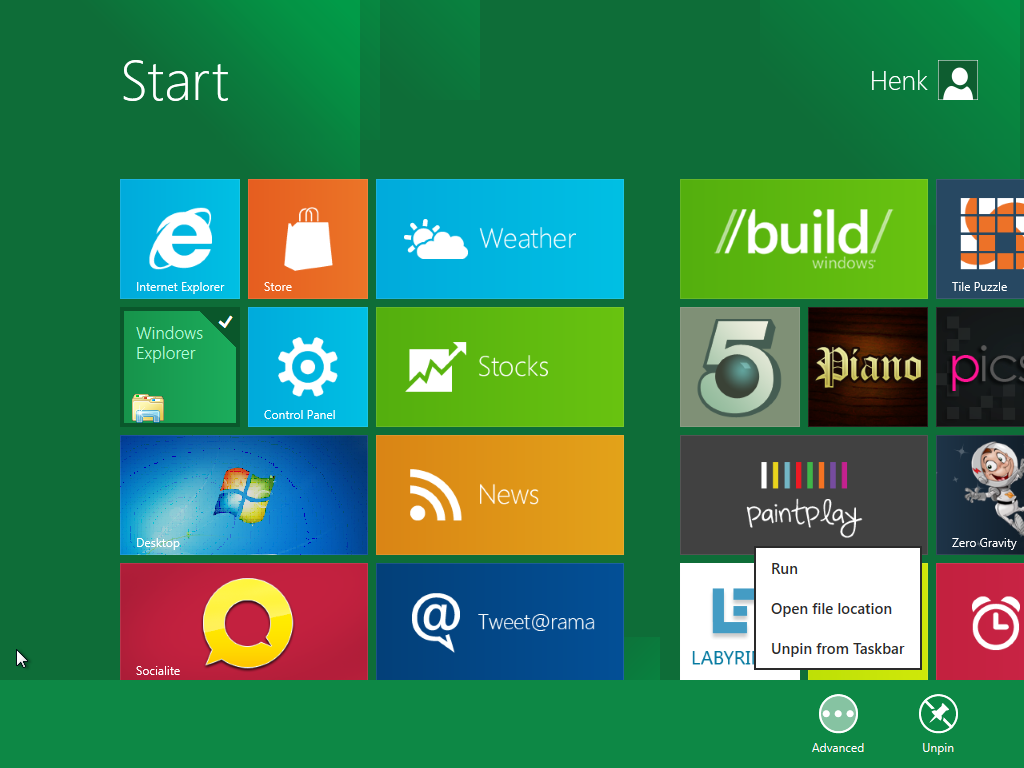Select Open file location menu entry

point(837,609)
